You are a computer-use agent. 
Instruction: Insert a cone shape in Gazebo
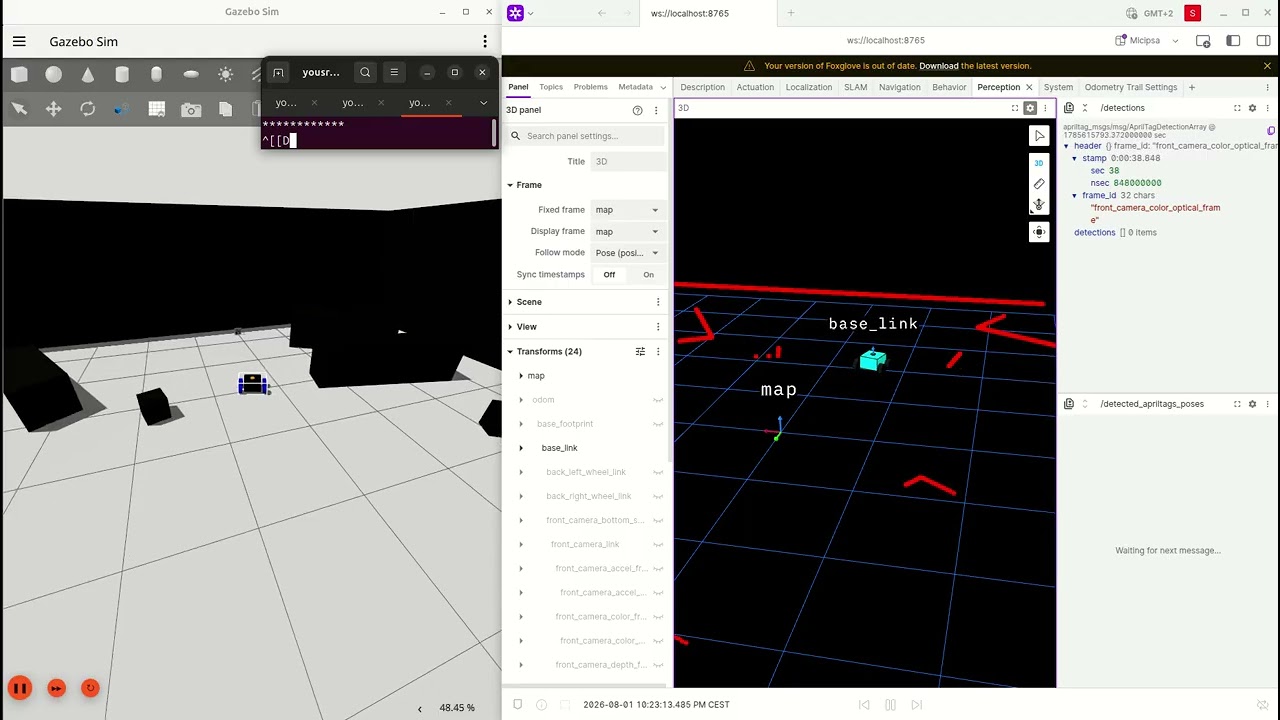[x=88, y=74]
